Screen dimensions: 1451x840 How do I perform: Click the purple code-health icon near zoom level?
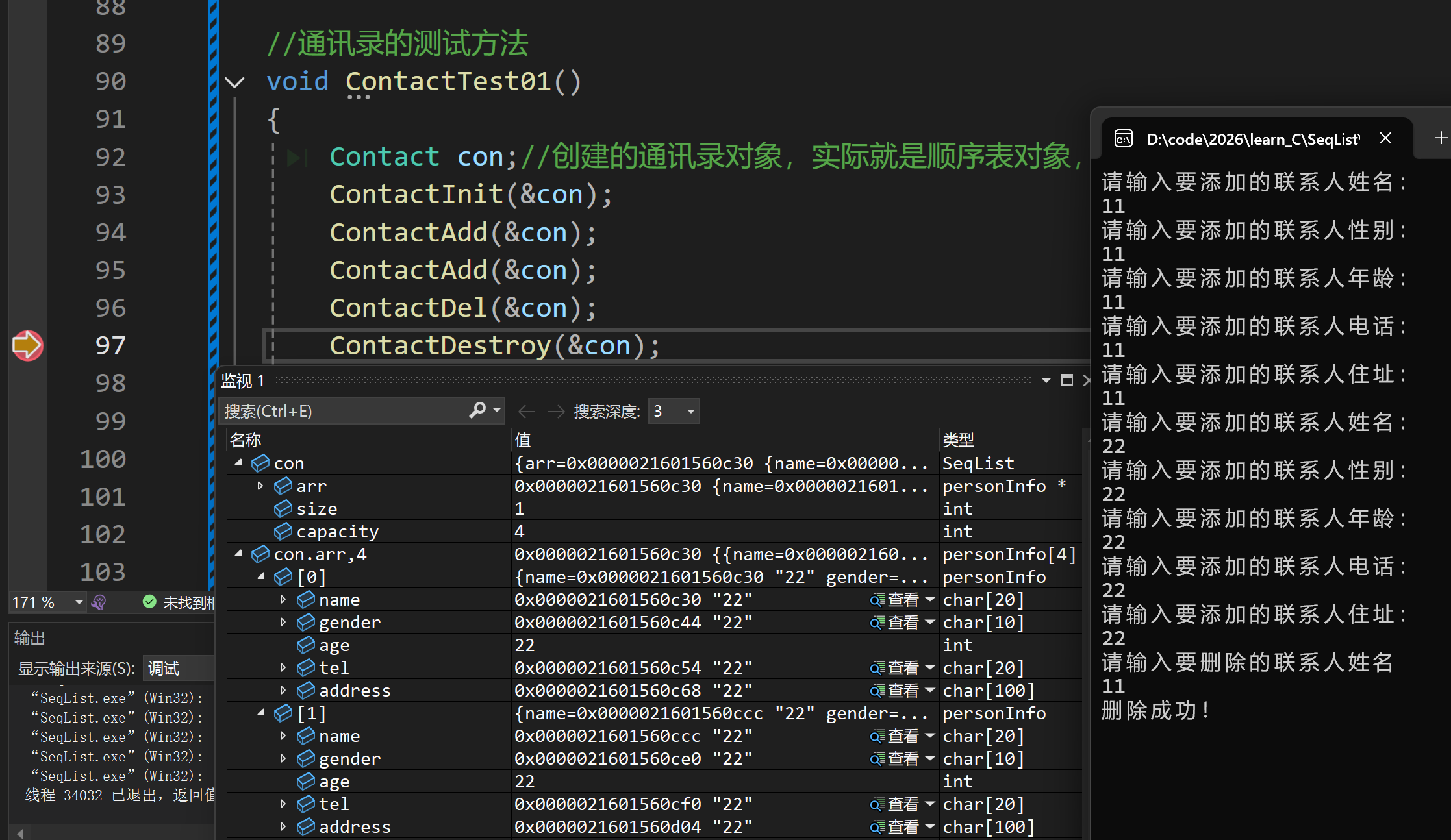pos(99,602)
